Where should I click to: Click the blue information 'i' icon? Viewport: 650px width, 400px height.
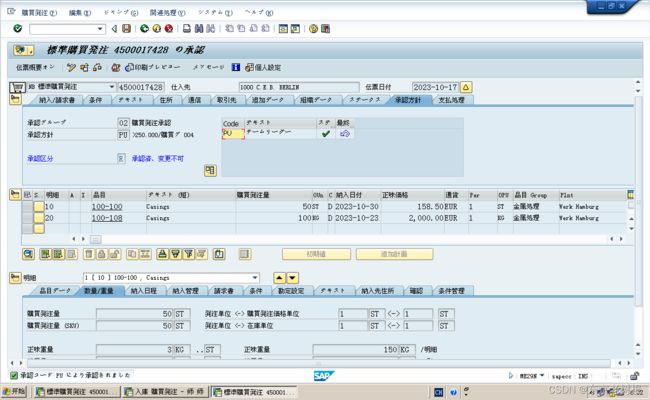[x=236, y=67]
